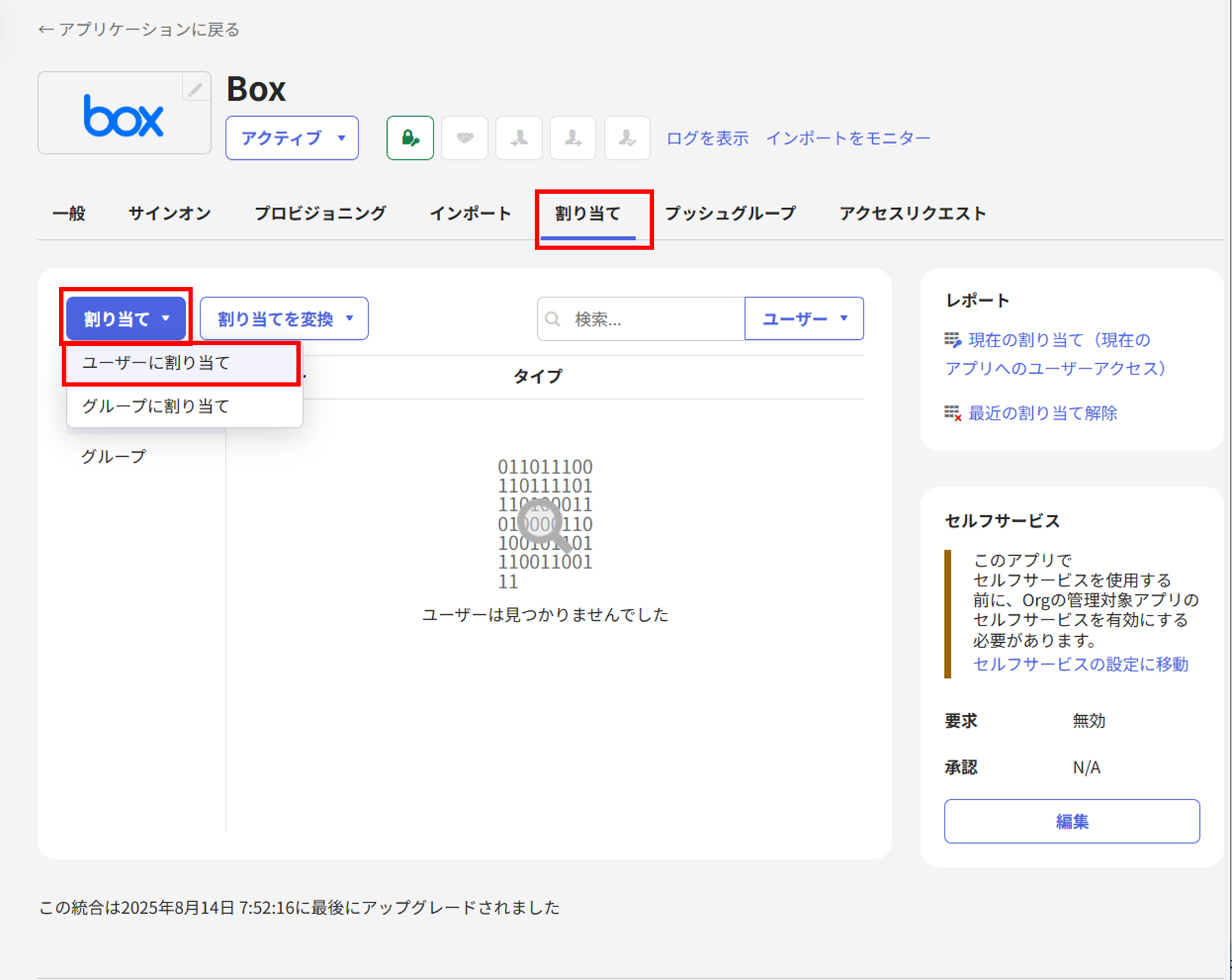1232x980 pixels.
Task: Click the 編集 button in セルフサービス
Action: pos(1071,821)
